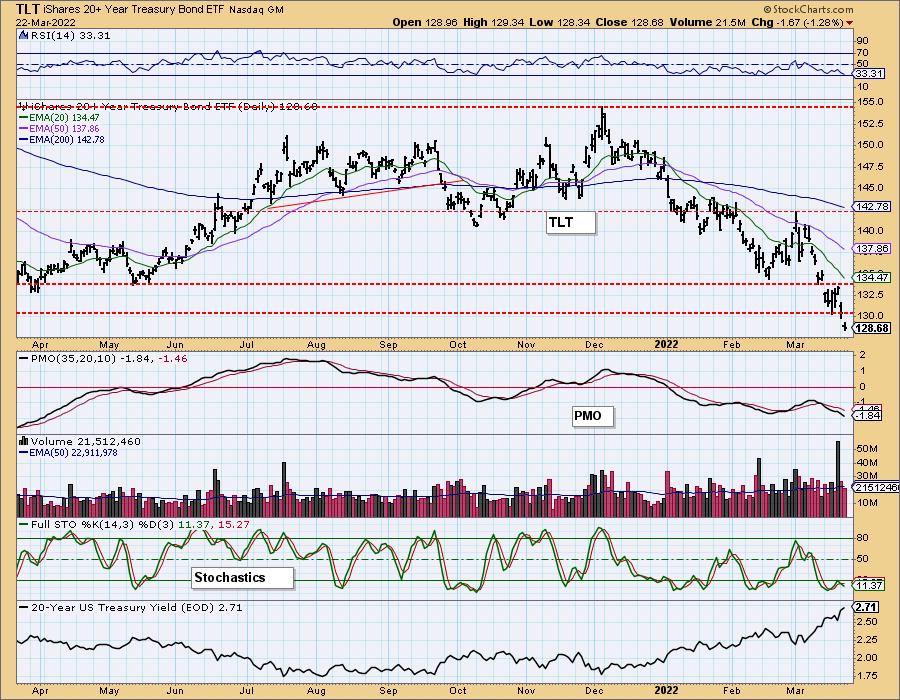The height and width of the screenshot is (700, 900).
Task: Click the volume EMA(50) 22,911,978 legend
Action: click(x=68, y=453)
